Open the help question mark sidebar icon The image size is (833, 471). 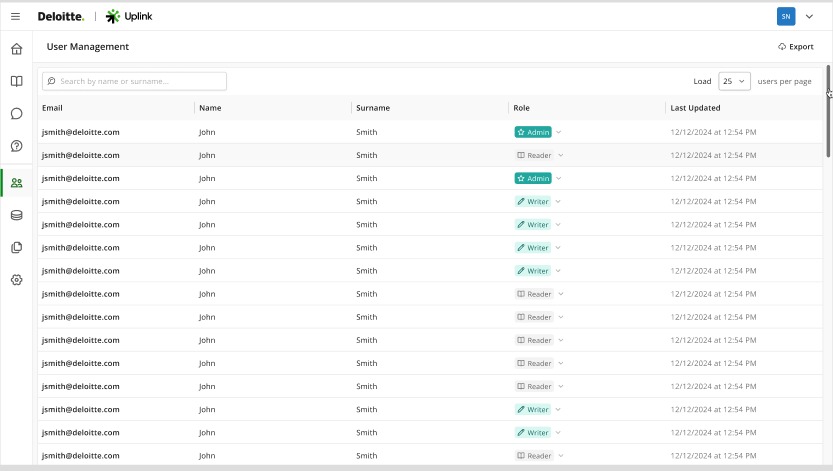16,146
